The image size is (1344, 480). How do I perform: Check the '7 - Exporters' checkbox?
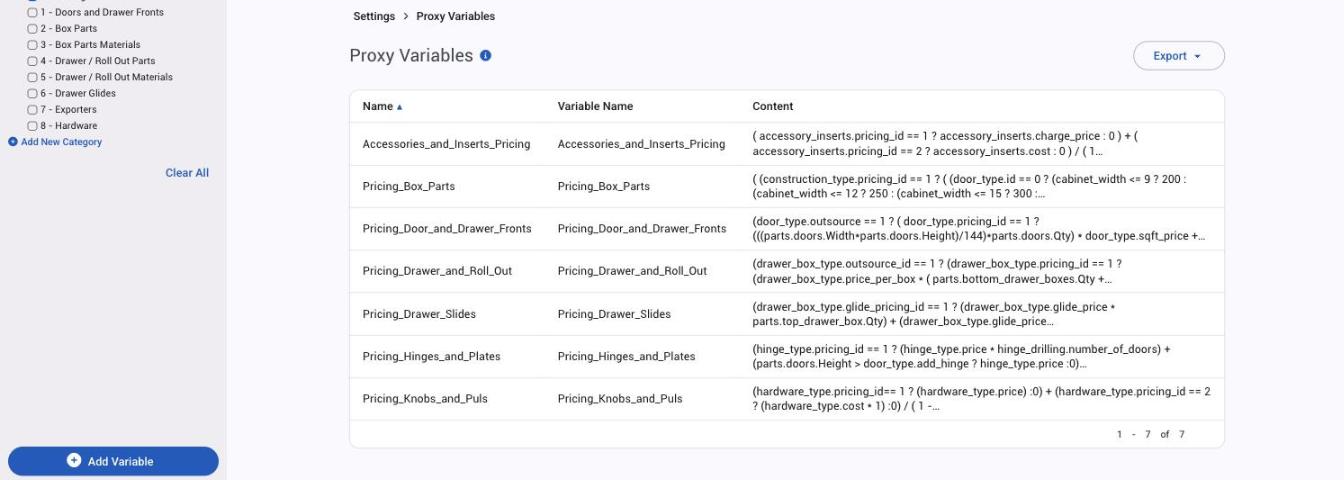[x=33, y=110]
